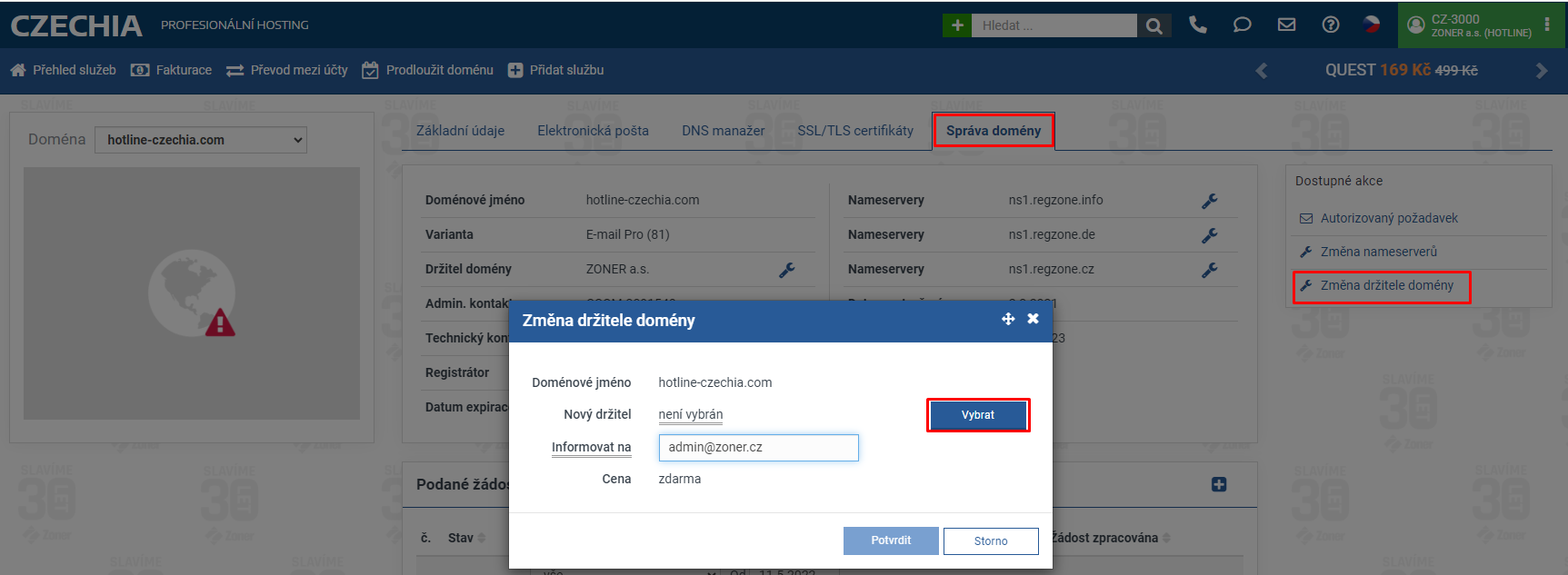Viewport: 1568px width, 575px height.
Task: Switch to Základní údaje tab
Action: click(x=460, y=131)
